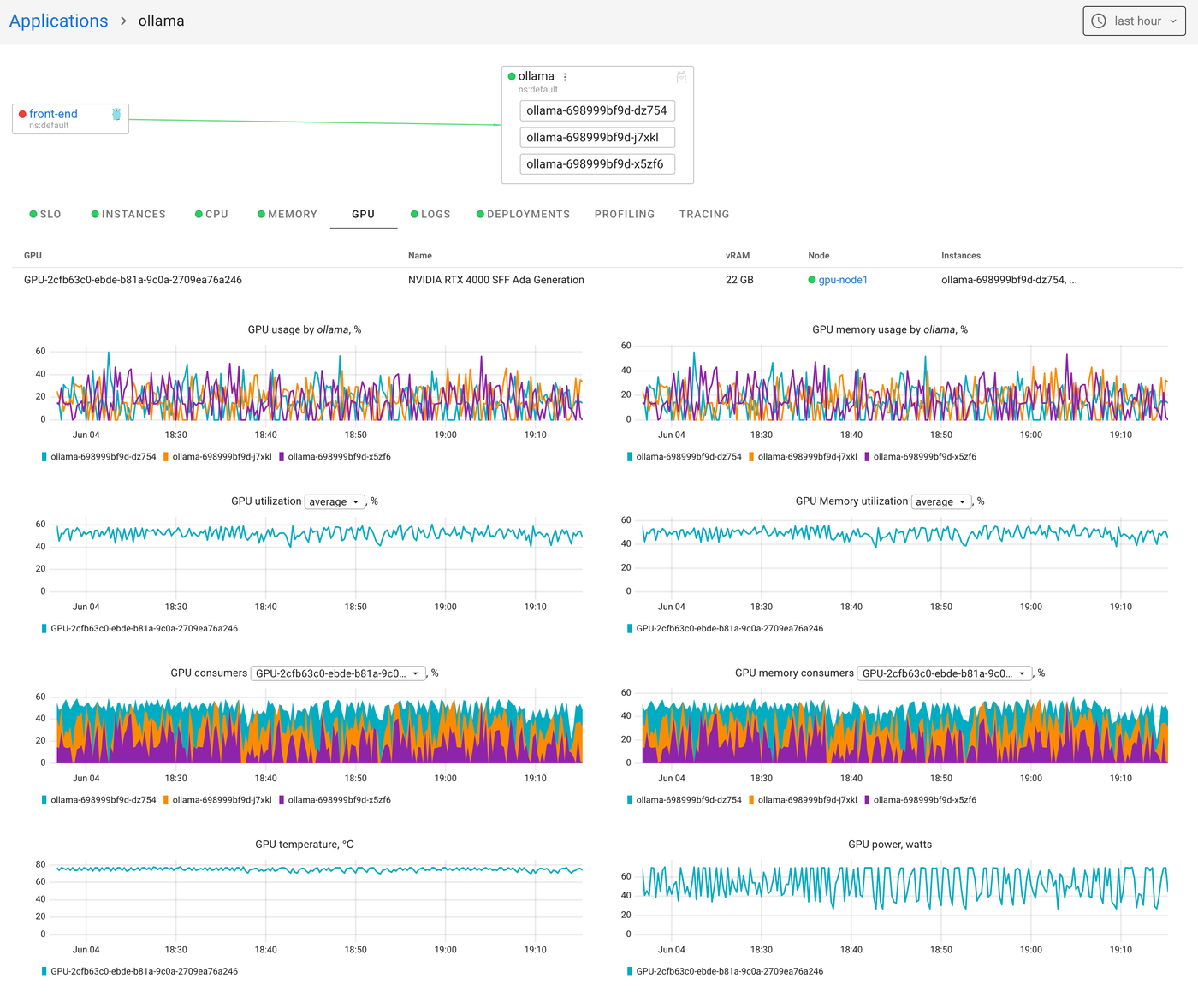Click the red status dot beside front-end
The height and width of the screenshot is (1008, 1198).
24,113
